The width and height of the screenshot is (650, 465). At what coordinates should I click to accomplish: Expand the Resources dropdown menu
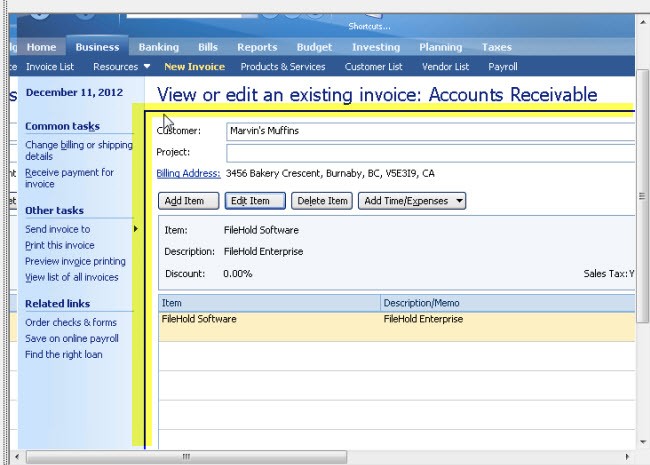[x=121, y=67]
